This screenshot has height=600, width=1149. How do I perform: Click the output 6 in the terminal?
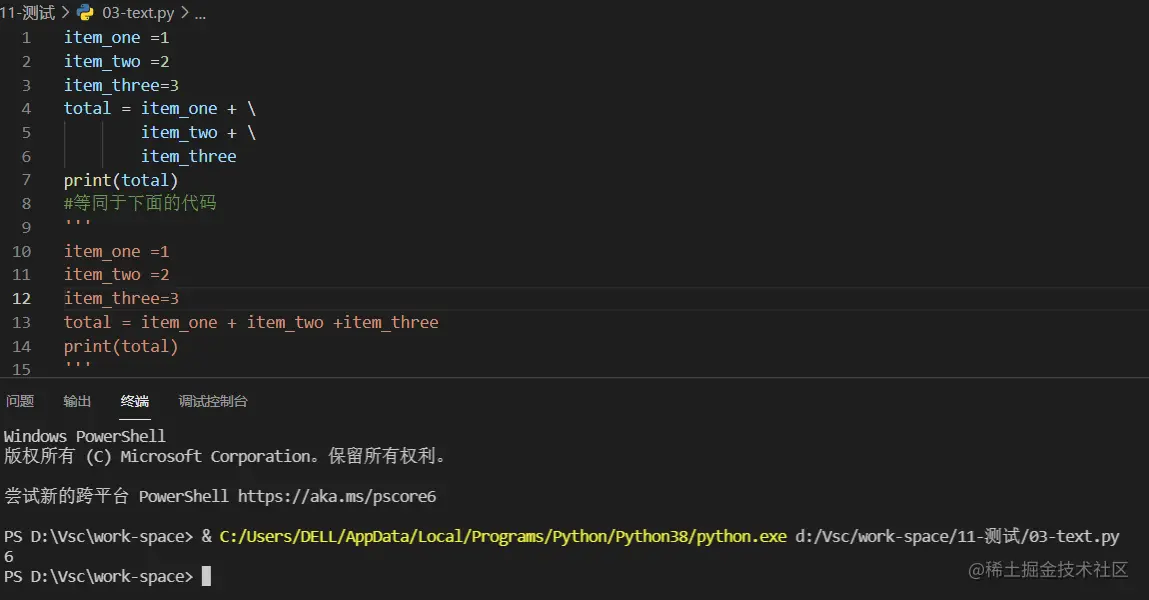pos(9,556)
